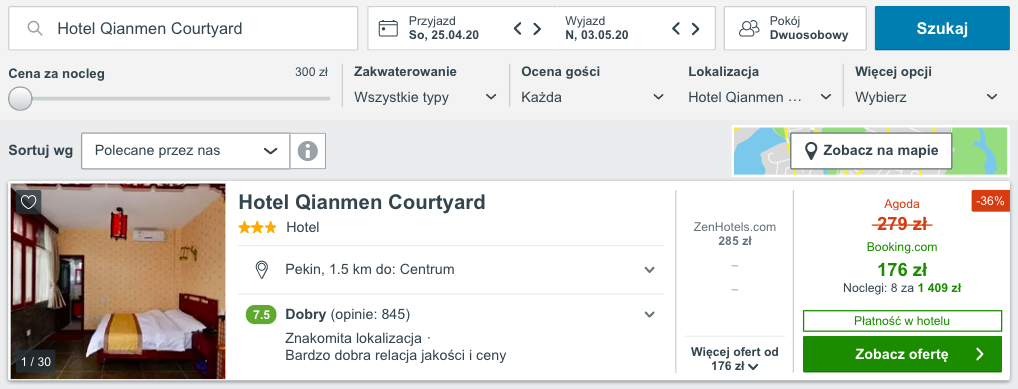Click the heart favorite icon on hotel photo
Screen dimensions: 1018x389
pyautogui.click(x=28, y=203)
